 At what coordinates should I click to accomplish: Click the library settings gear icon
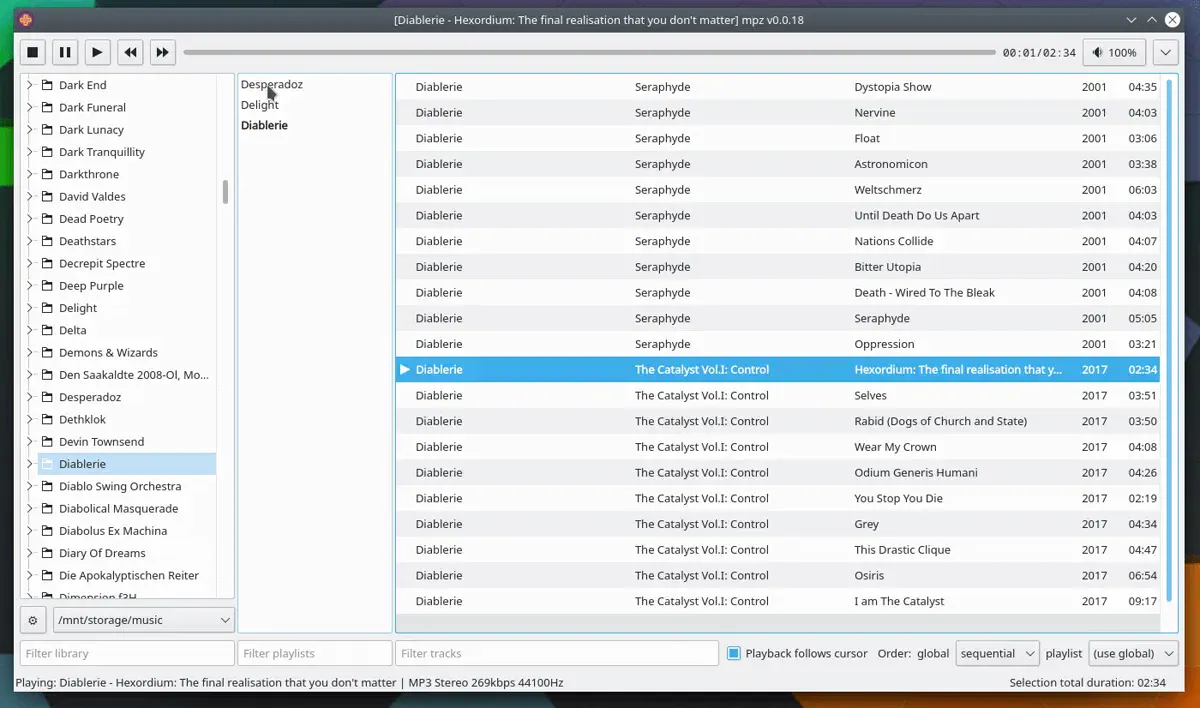(x=33, y=620)
